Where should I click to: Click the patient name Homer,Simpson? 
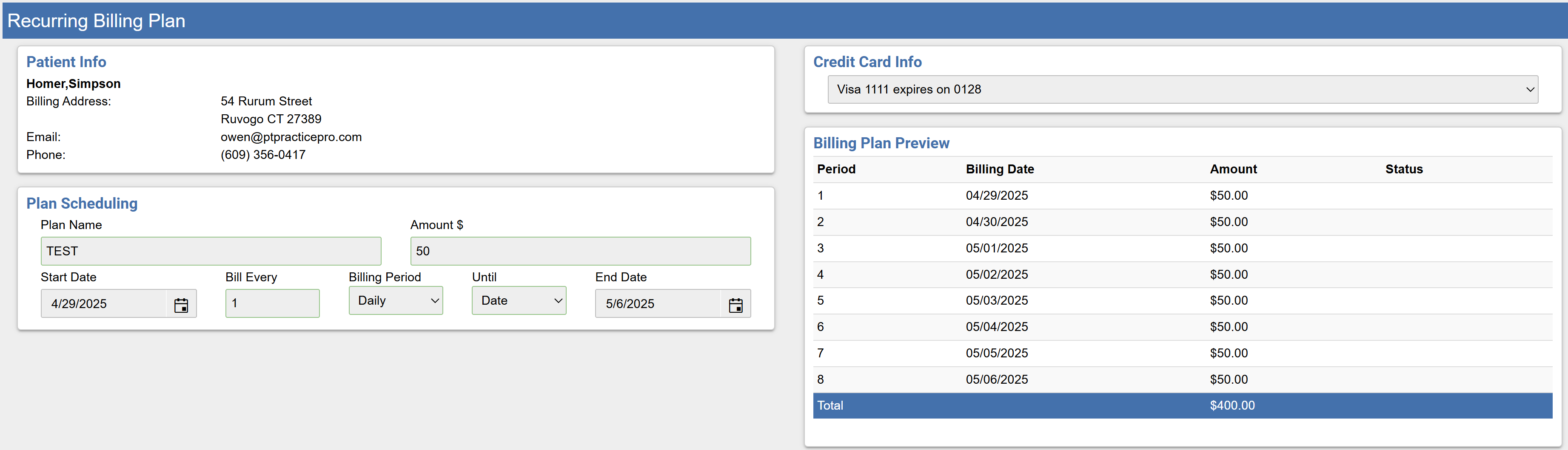pos(73,83)
